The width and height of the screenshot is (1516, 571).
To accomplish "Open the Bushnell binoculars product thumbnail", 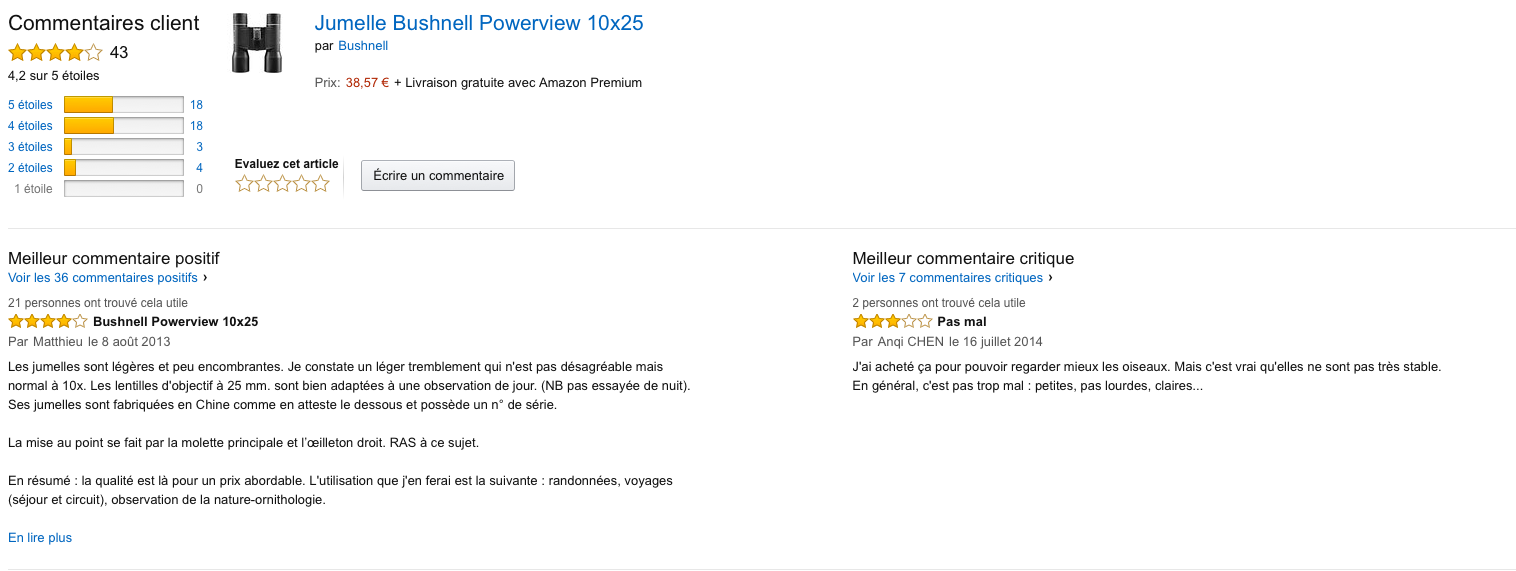I will point(257,43).
